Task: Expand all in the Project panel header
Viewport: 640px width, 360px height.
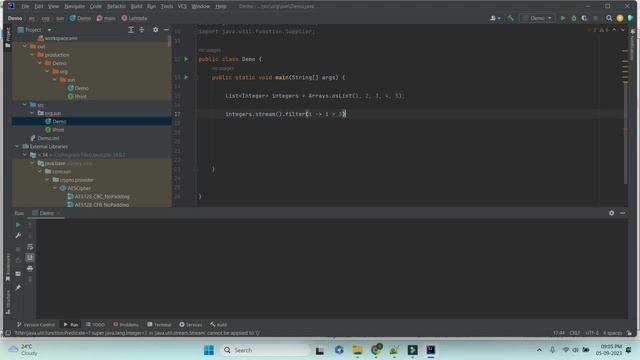Action: (131, 30)
